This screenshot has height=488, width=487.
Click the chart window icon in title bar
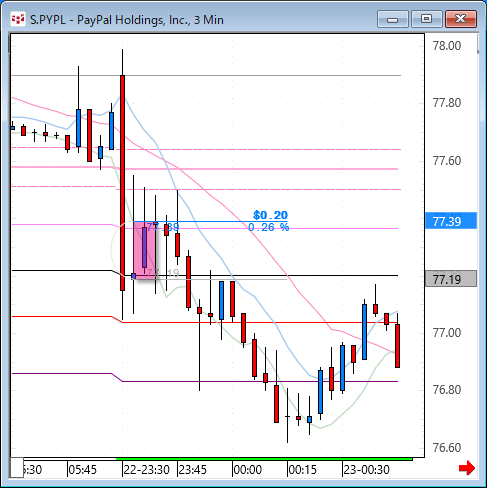(17, 19)
